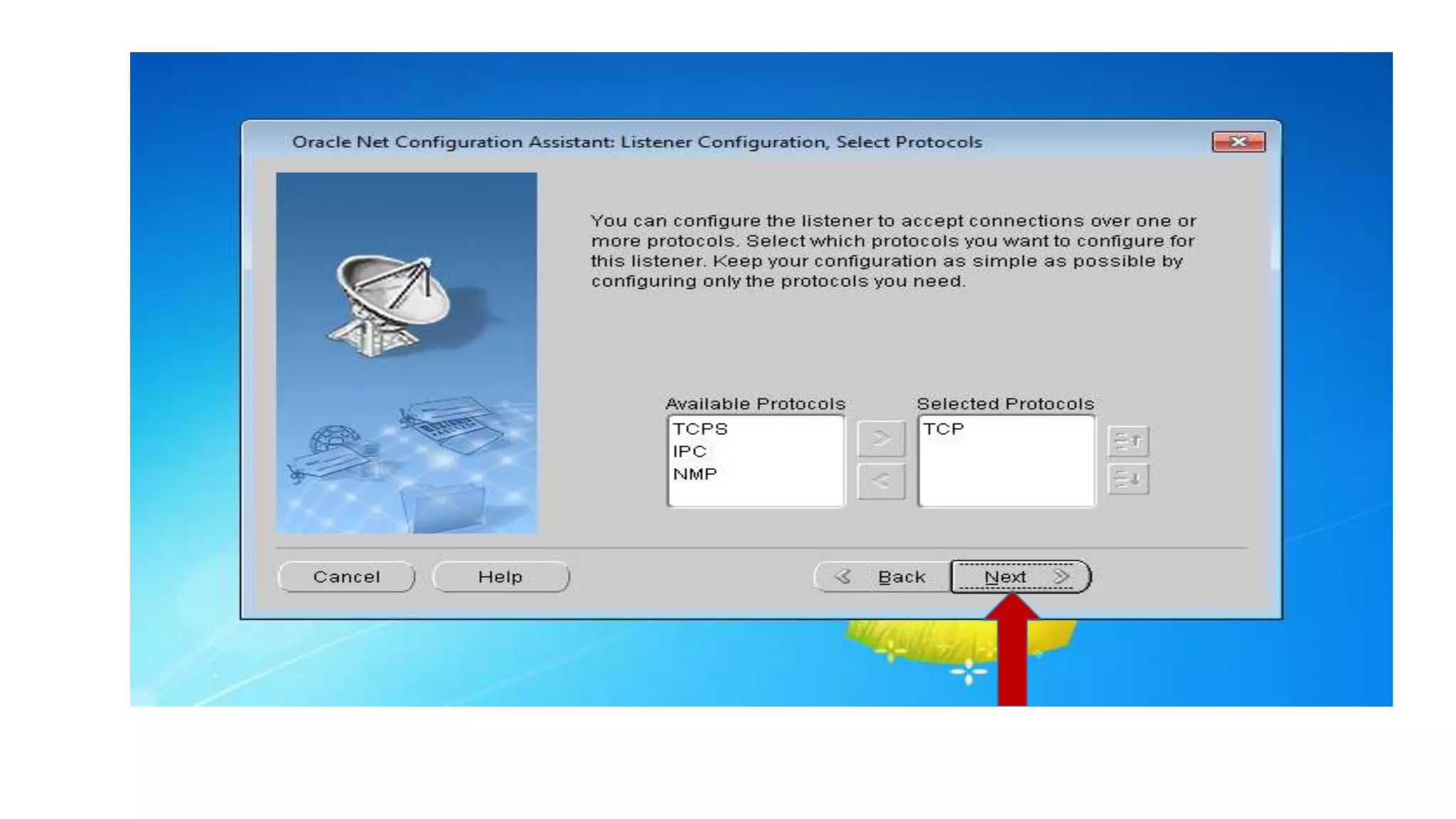The width and height of the screenshot is (1456, 819).
Task: Select TCPS in Available Protocols
Action: 700,429
